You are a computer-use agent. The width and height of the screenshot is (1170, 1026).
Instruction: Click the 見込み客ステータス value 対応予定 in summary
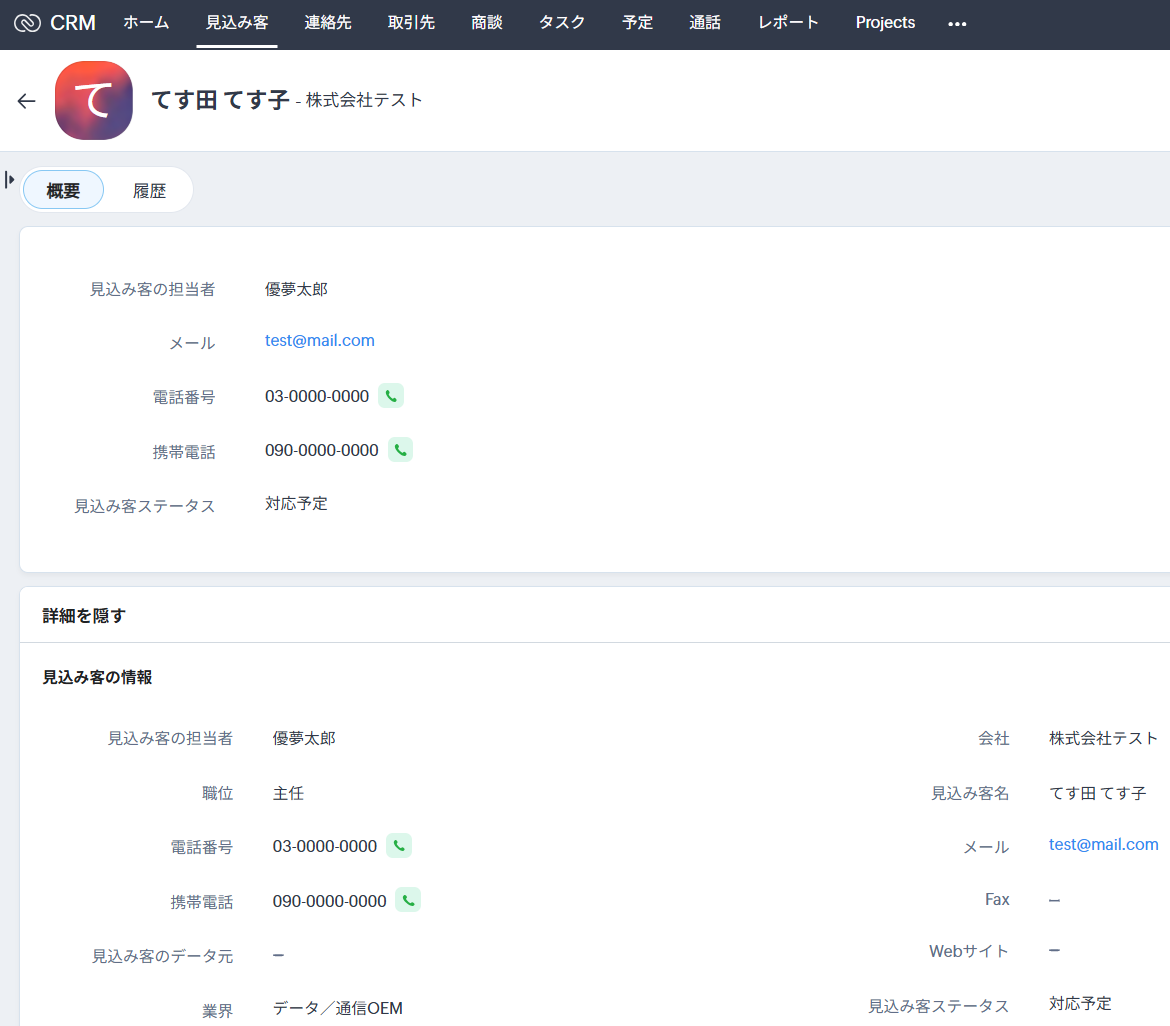[x=296, y=504]
